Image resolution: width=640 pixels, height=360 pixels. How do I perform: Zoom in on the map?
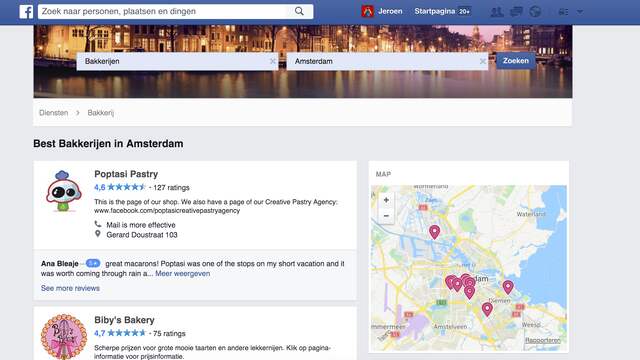[386, 200]
